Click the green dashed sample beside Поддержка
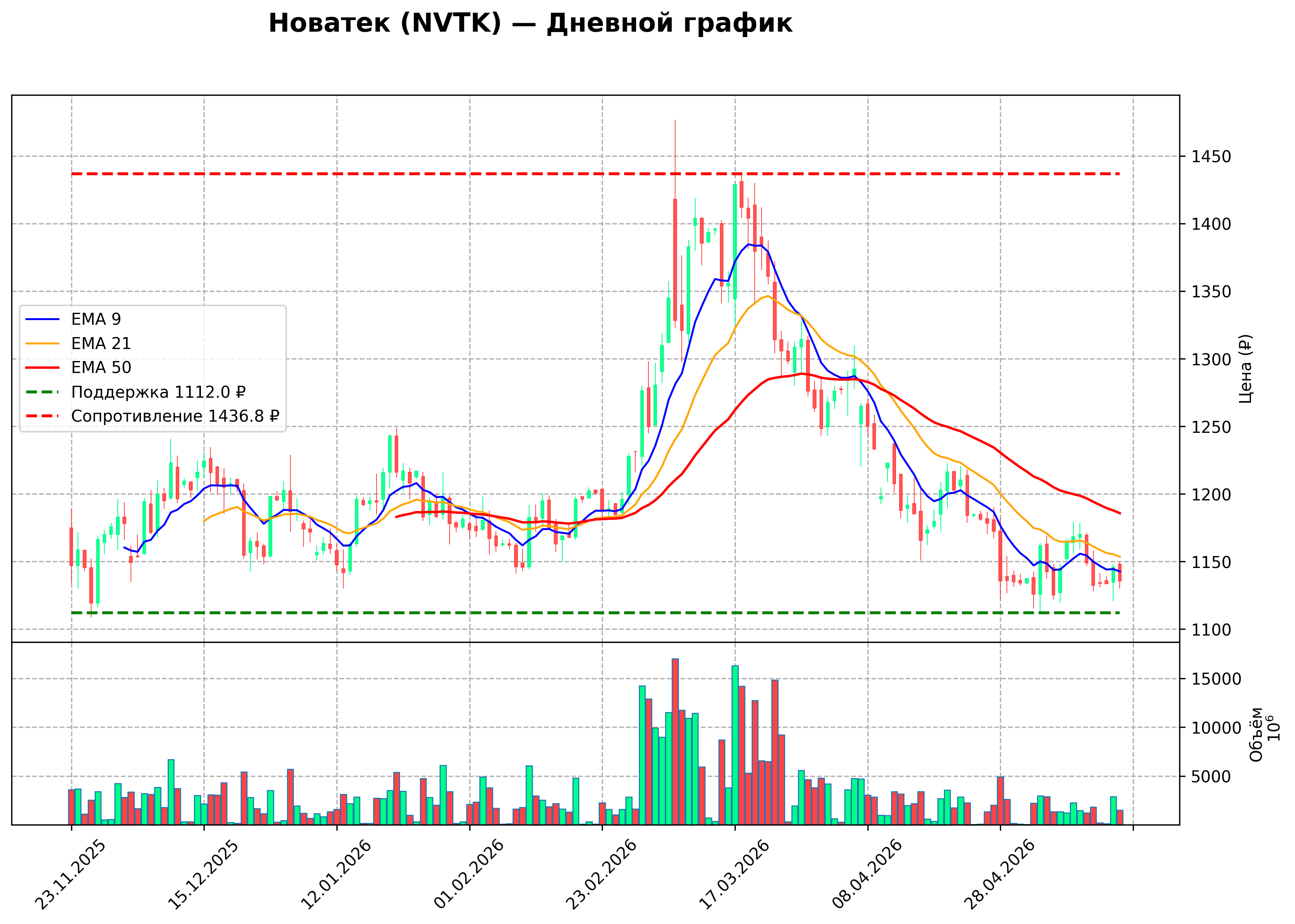Image resolution: width=1295 pixels, height=924 pixels. (x=42, y=392)
